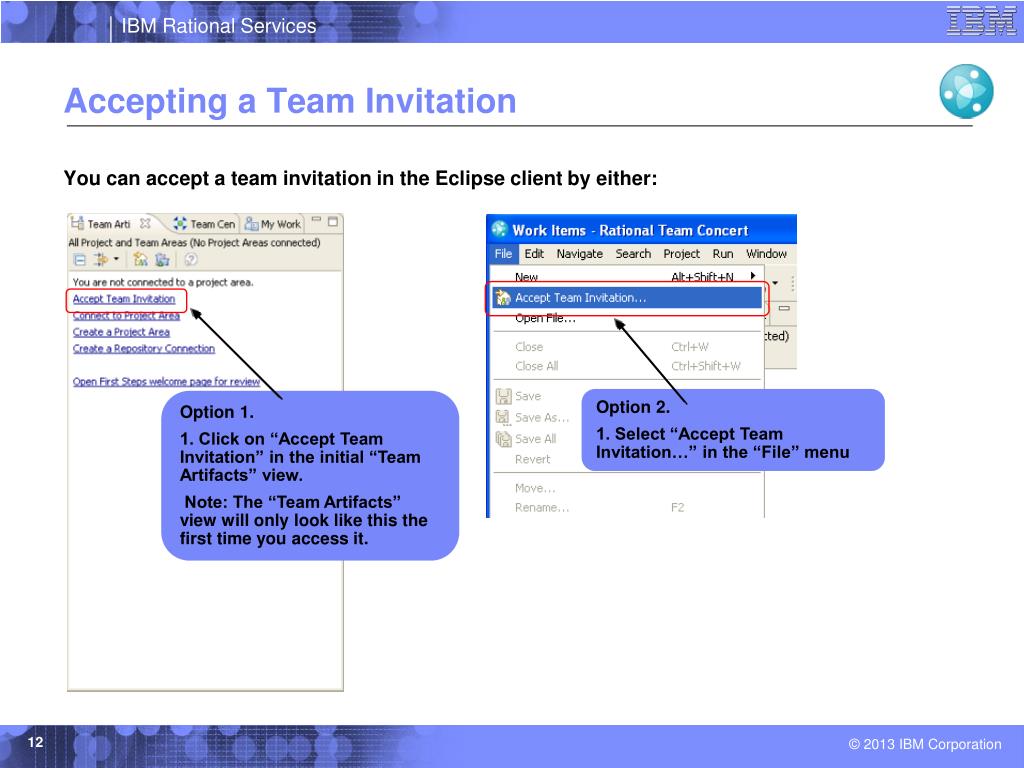This screenshot has width=1024, height=768.
Task: Choose Move… in the File menu
Action: 627,488
